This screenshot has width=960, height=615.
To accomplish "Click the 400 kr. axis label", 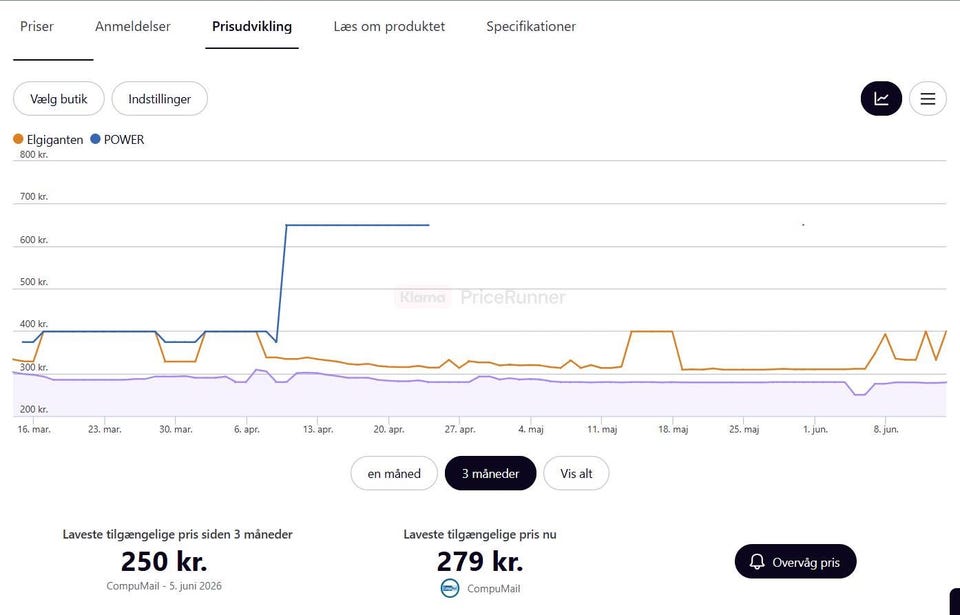I will [34, 324].
